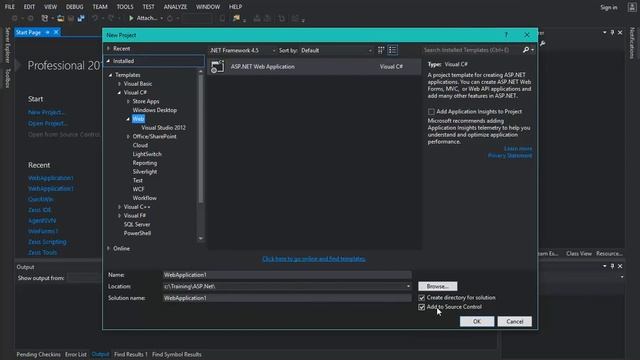This screenshot has height=360, width=640.
Task: Expand the Recent section in dialog
Action: click(109, 48)
